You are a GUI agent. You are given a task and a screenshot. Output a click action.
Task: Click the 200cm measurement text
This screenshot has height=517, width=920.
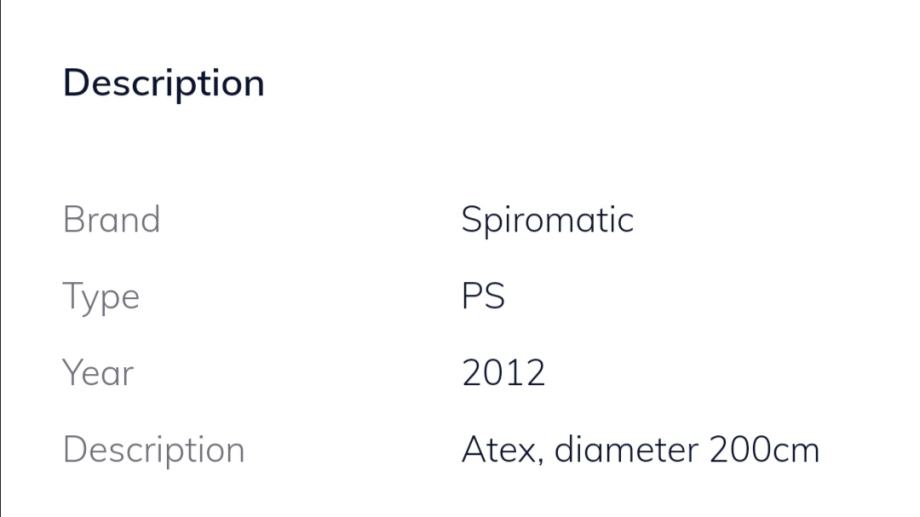(764, 450)
